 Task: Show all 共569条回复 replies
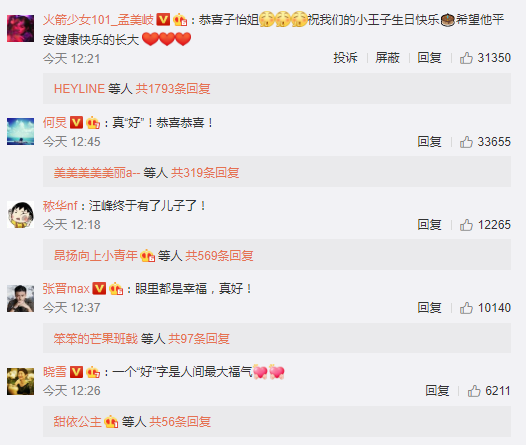pyautogui.click(x=219, y=256)
